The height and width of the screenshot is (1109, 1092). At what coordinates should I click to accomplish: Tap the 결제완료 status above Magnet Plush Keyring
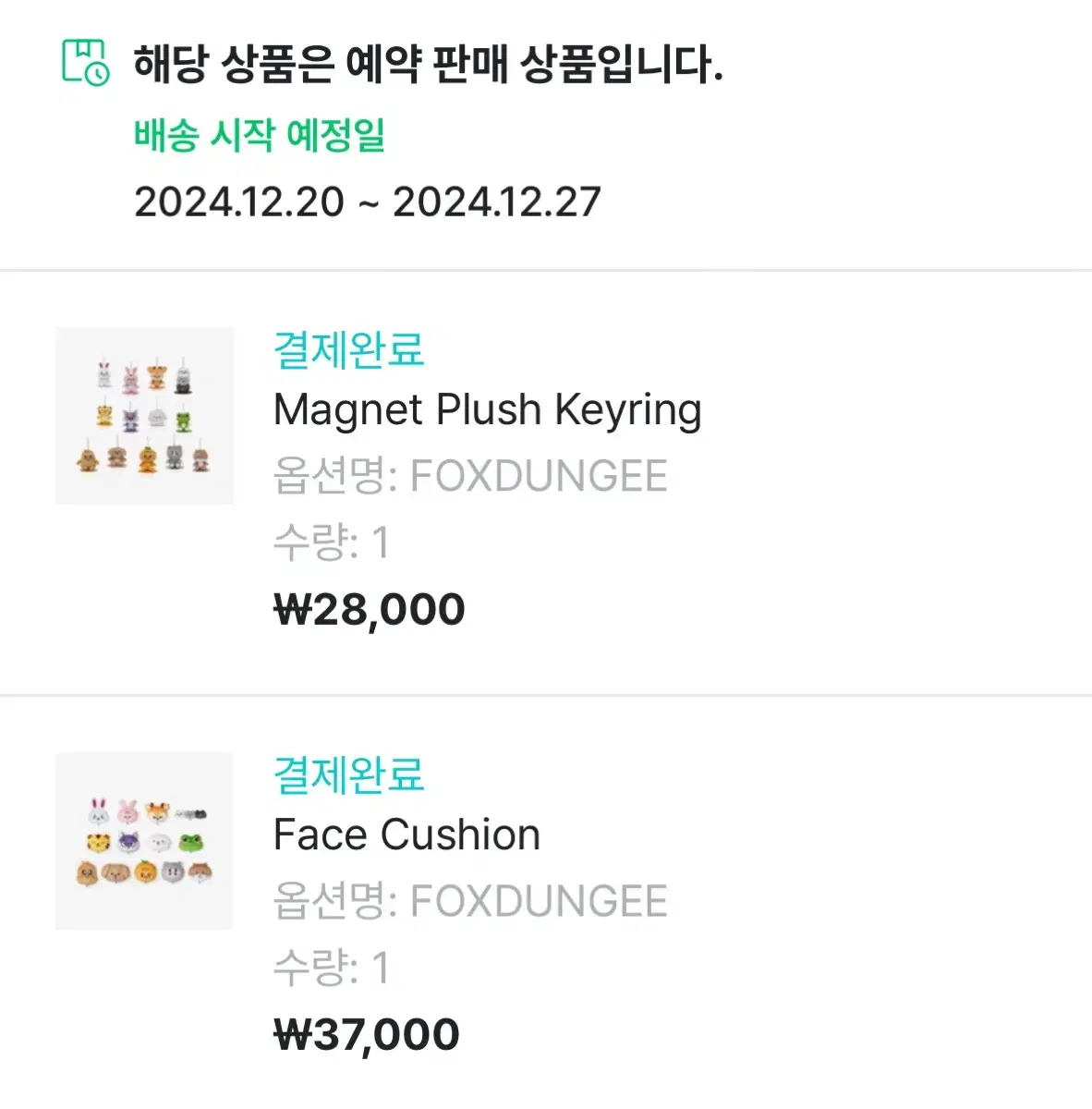[348, 349]
